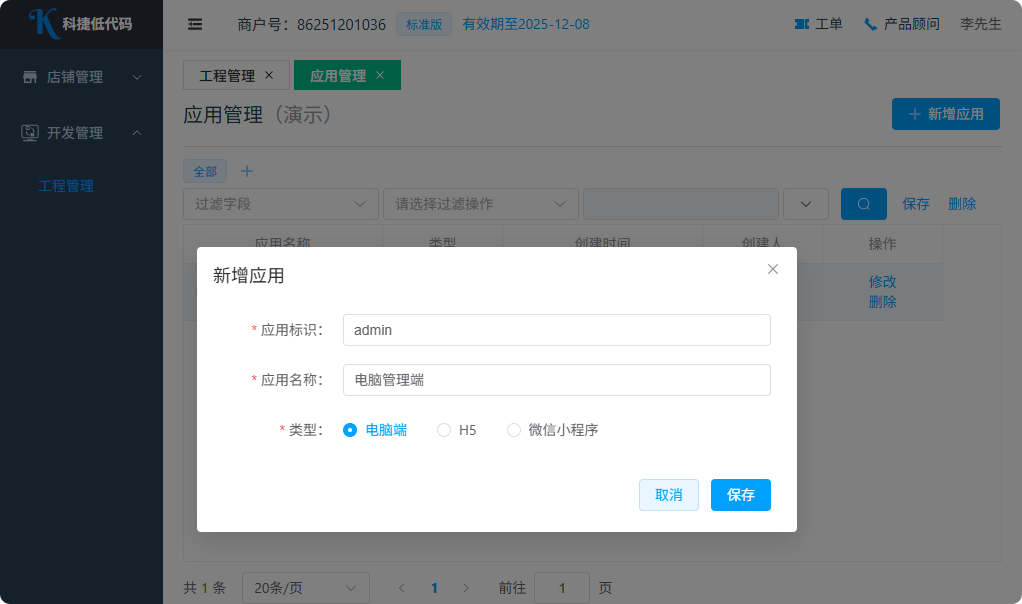The image size is (1022, 604).
Task: Click the hamburger menu collapse icon
Action: (x=195, y=24)
